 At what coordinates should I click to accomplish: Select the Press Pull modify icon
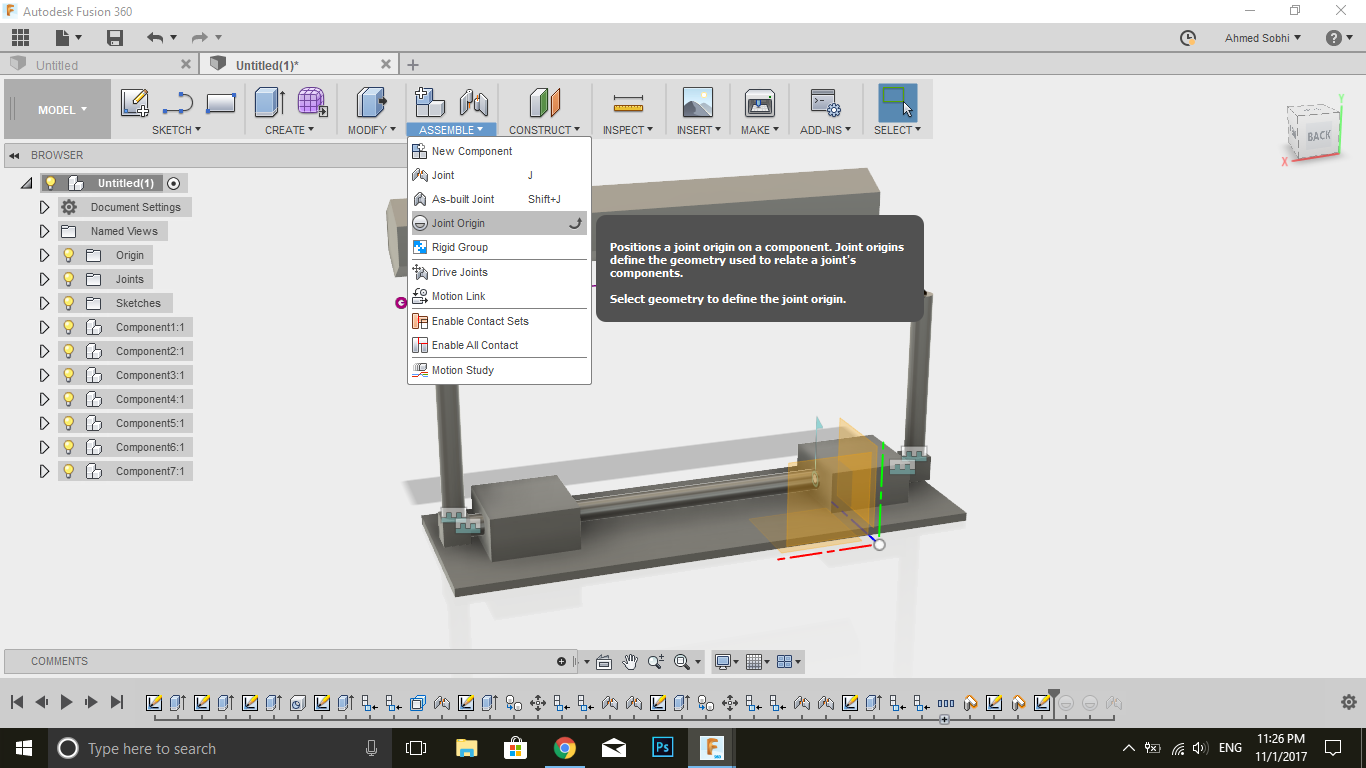371,103
